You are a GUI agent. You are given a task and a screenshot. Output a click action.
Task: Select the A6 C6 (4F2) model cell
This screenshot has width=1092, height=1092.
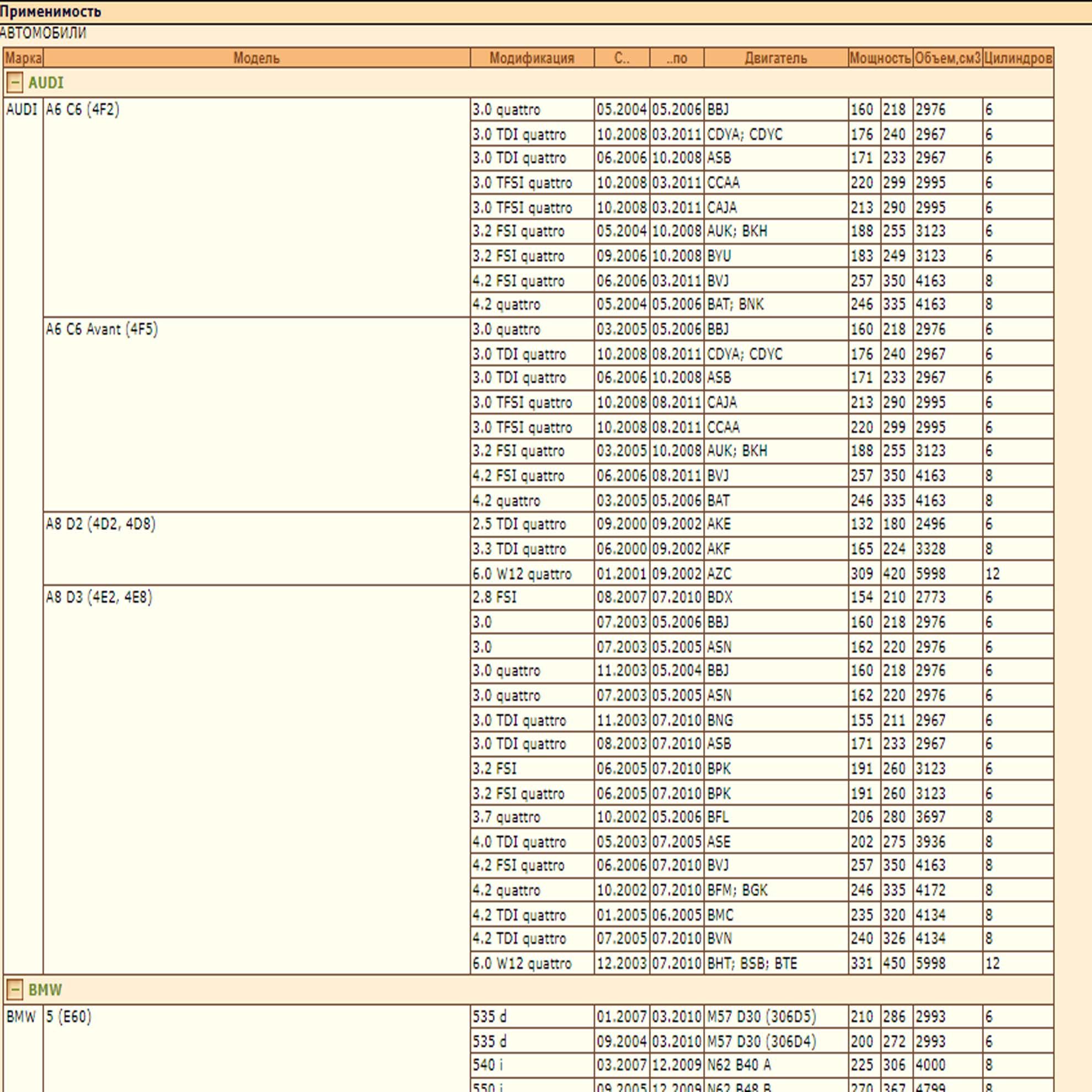pos(83,109)
